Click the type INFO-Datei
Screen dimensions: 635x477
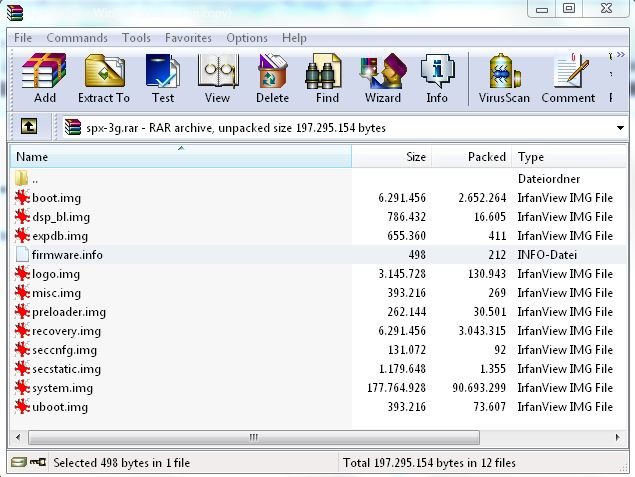coord(547,255)
